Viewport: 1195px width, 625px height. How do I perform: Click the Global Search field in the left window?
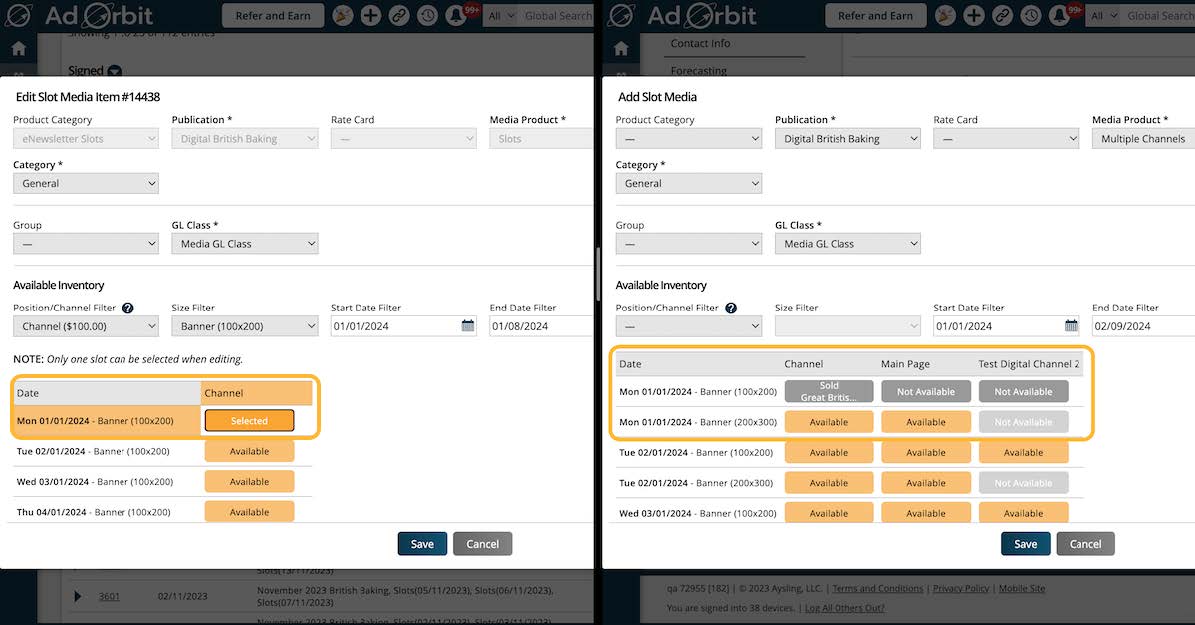tap(558, 15)
